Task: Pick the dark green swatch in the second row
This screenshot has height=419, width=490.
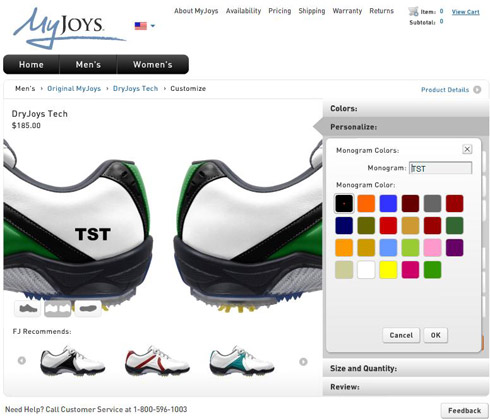Action: (454, 225)
